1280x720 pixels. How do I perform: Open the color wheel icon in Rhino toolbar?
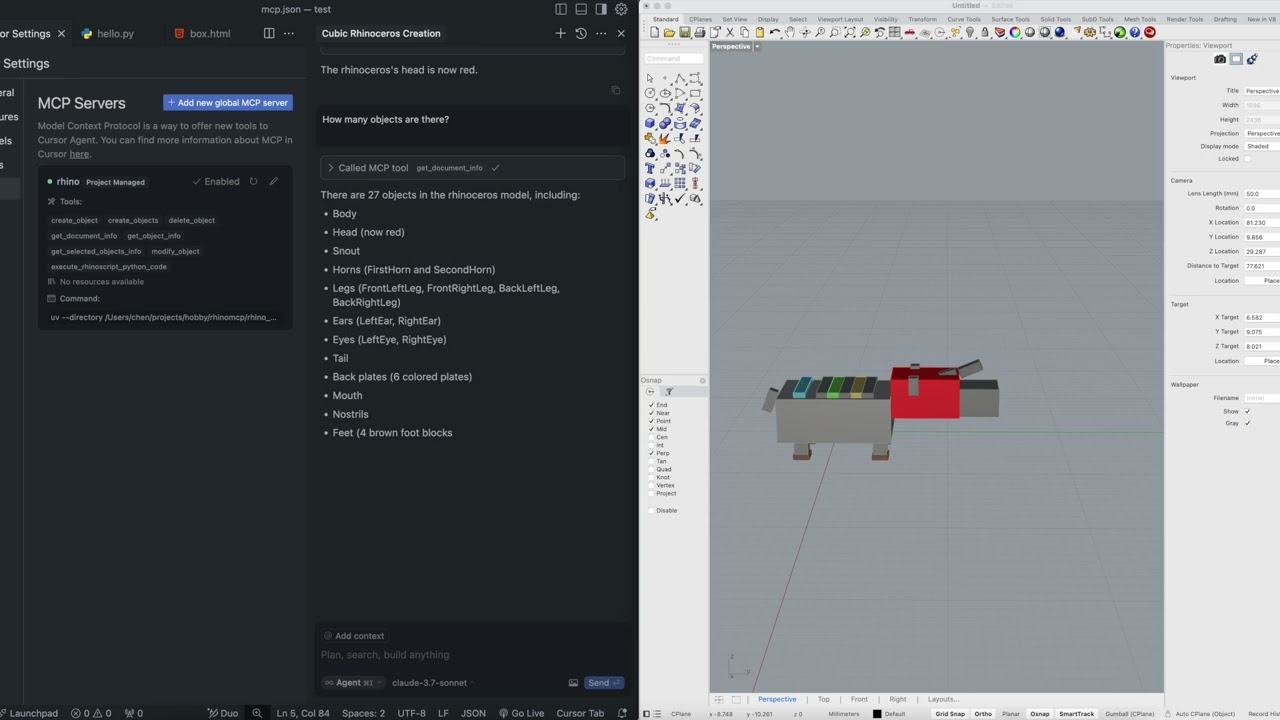1014,33
